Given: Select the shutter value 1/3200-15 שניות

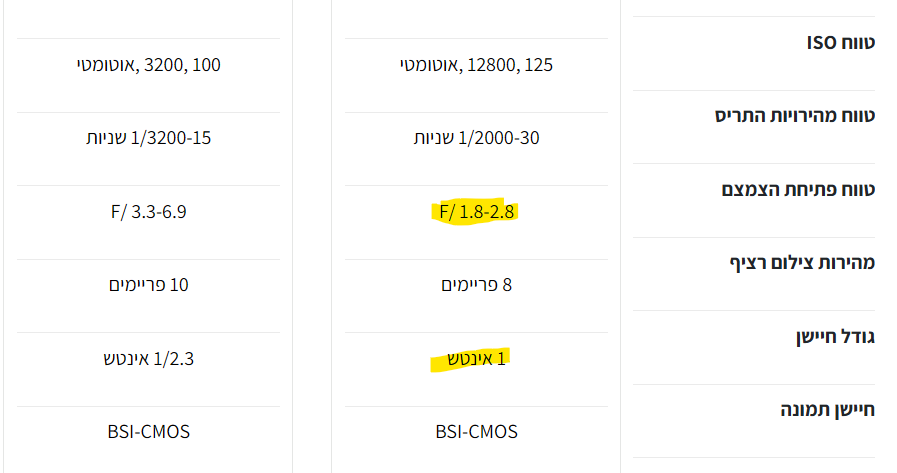Looking at the screenshot, I should [x=148, y=138].
